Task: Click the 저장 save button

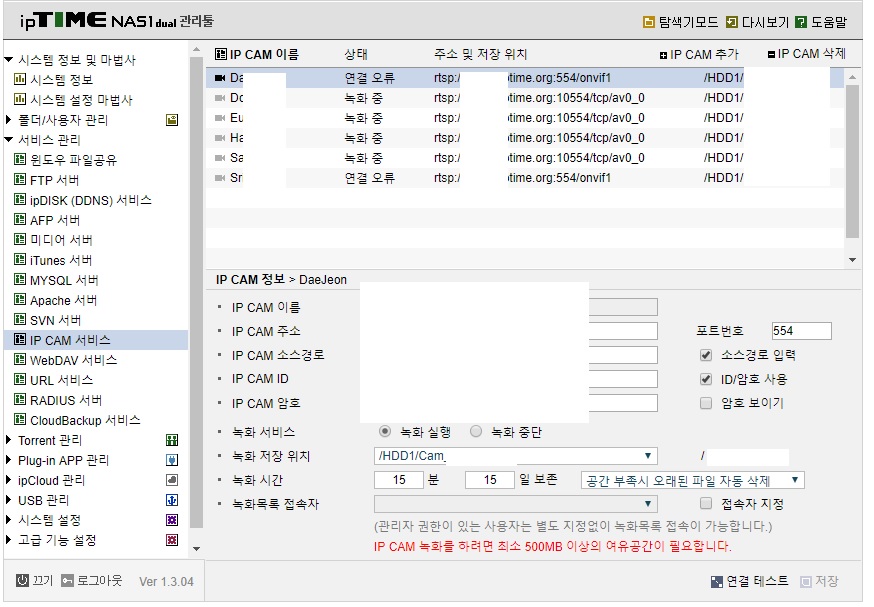Action: tap(819, 581)
